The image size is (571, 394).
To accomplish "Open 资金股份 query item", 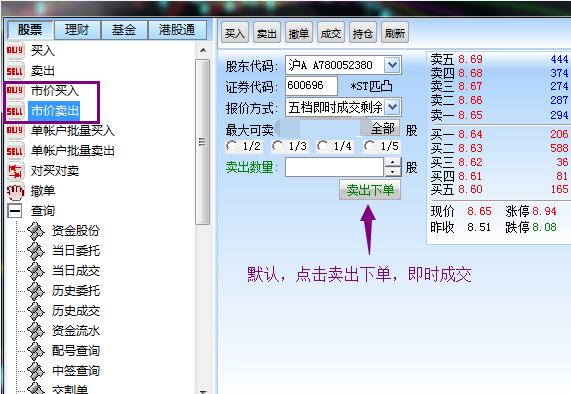I will [x=76, y=231].
